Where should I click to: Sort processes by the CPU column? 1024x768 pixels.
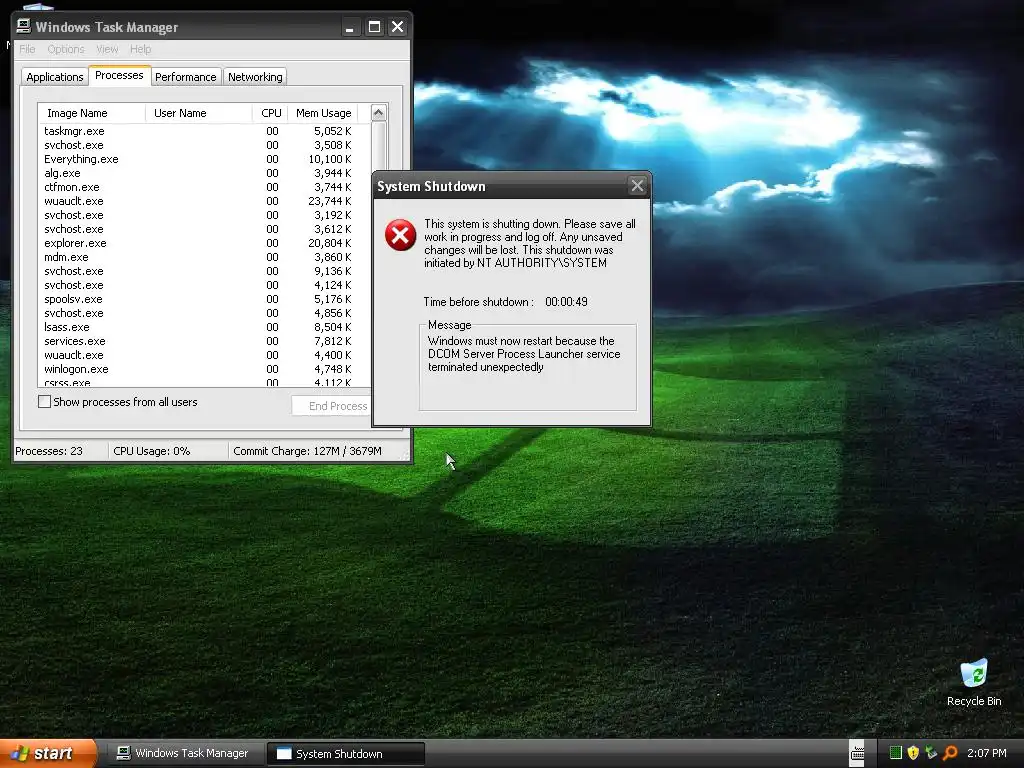(270, 113)
